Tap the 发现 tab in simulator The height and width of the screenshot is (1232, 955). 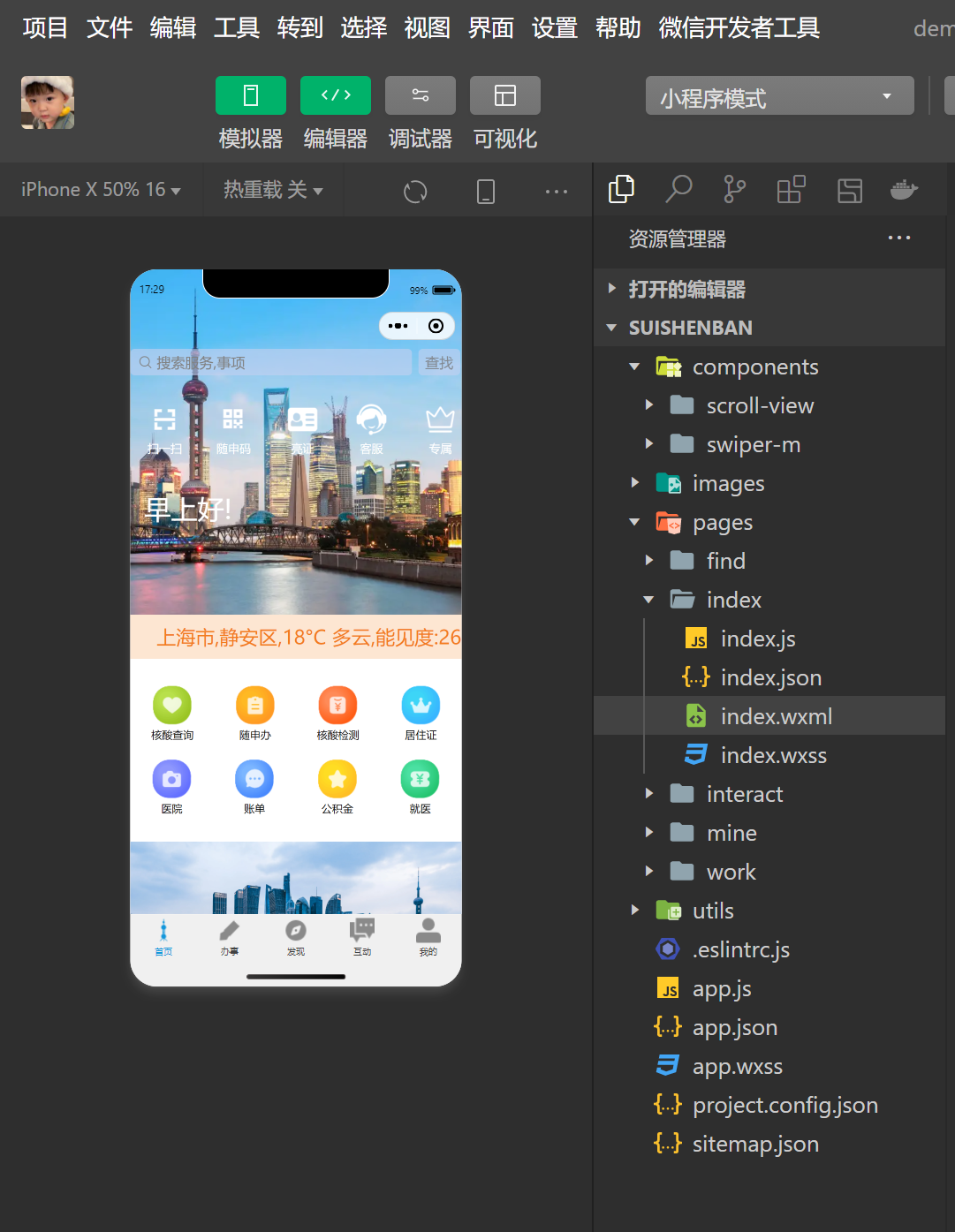(x=296, y=937)
